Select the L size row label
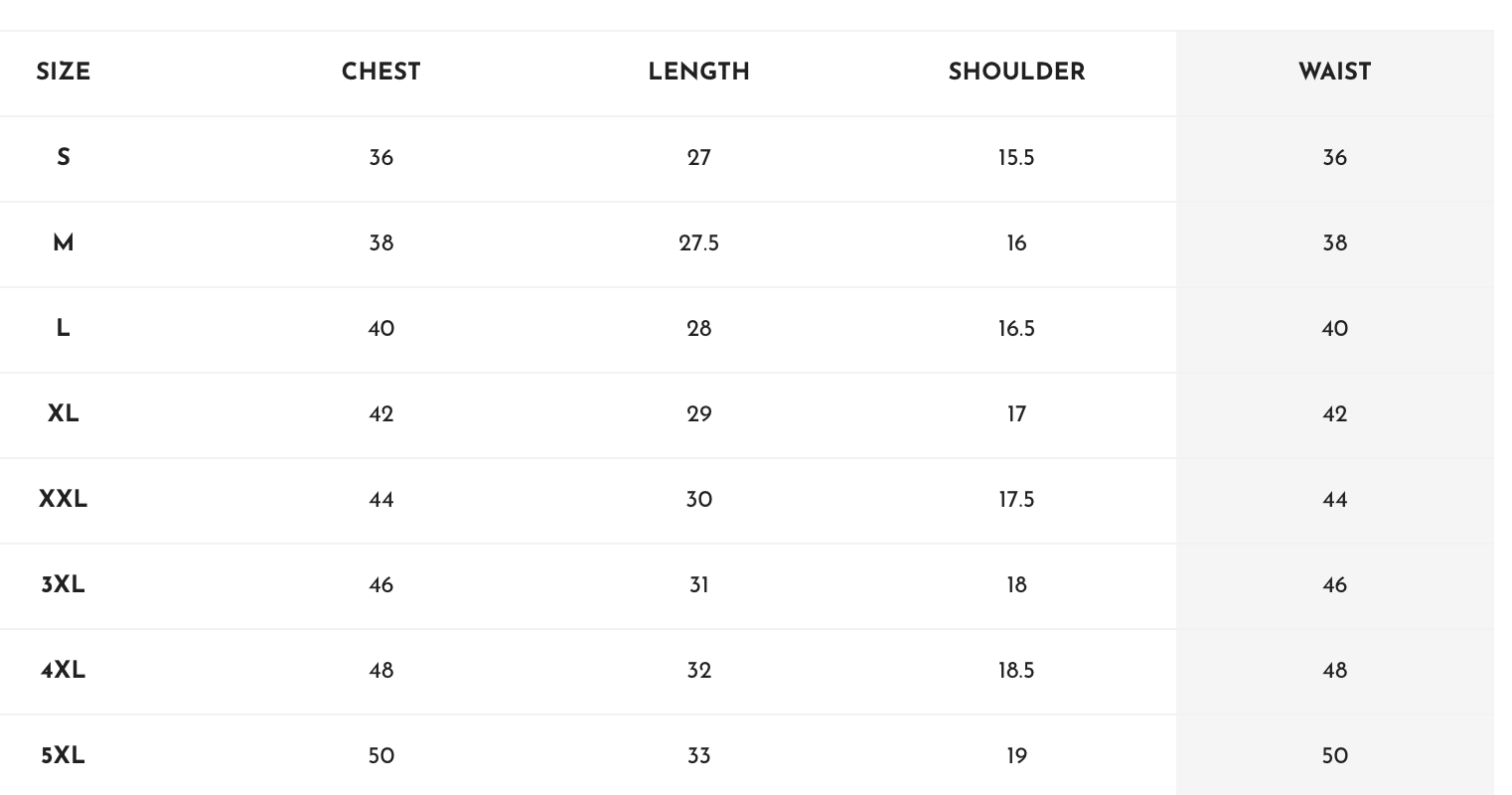The image size is (1512, 795). [x=63, y=329]
